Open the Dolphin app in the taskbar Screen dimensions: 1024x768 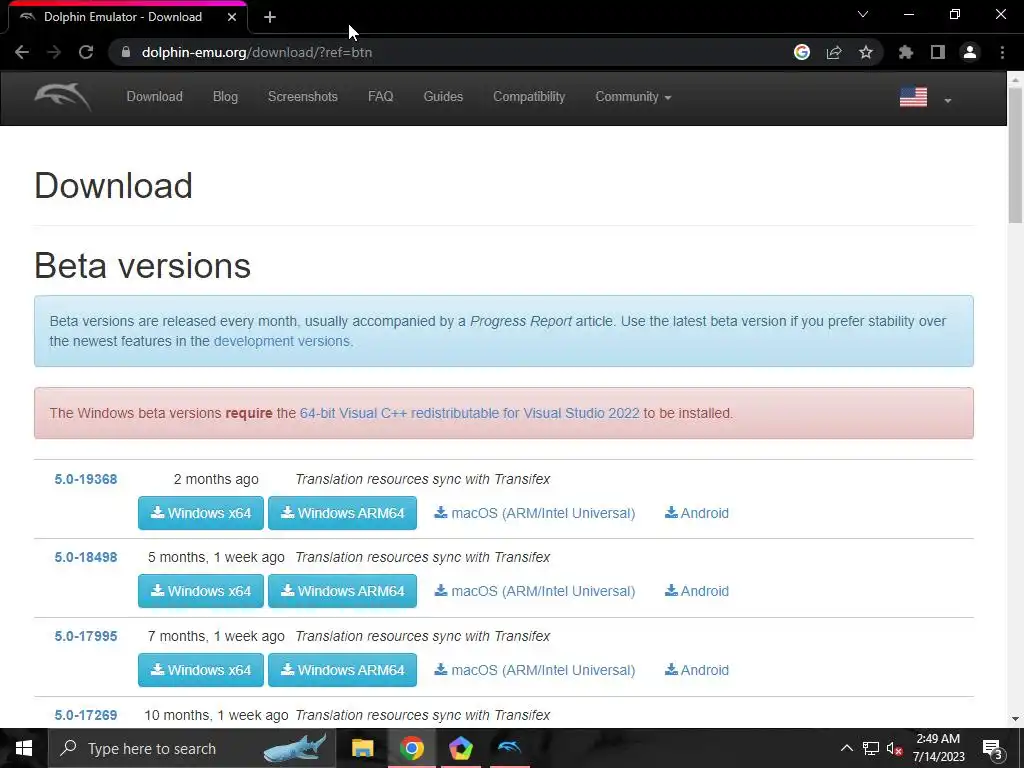[510, 748]
